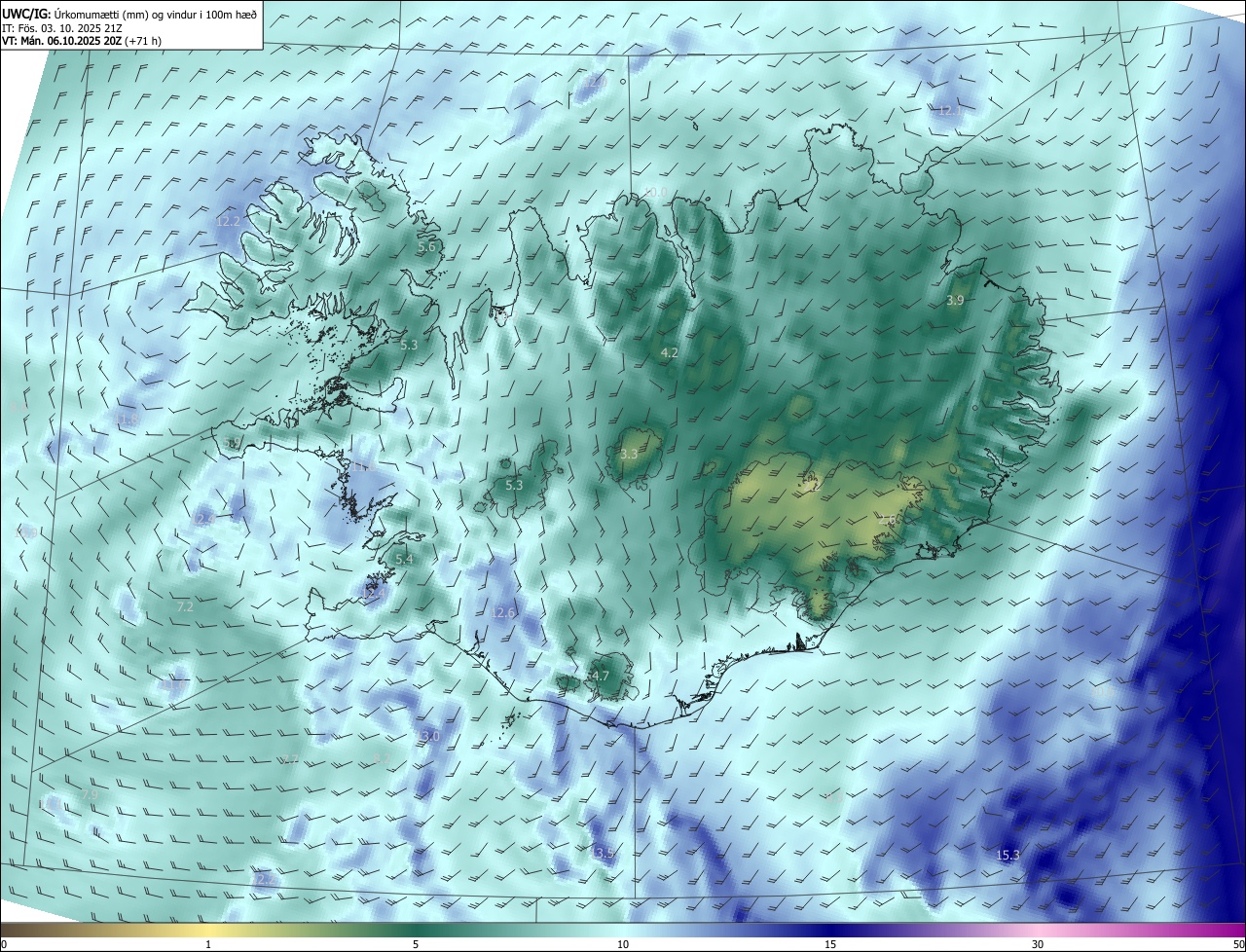
Task: Click the 5.6 value label on the map
Action: click(x=426, y=247)
